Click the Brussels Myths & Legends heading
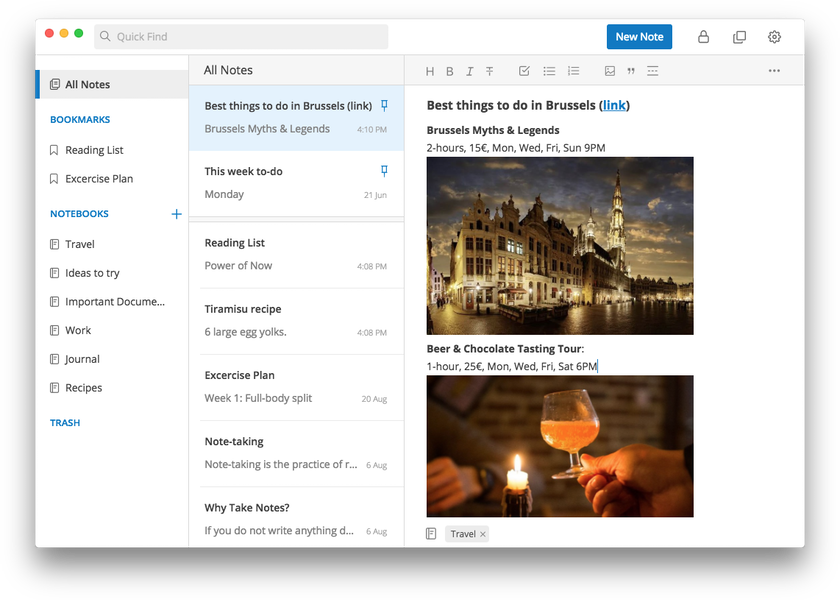Screen dimensions: 840x600 (x=493, y=130)
